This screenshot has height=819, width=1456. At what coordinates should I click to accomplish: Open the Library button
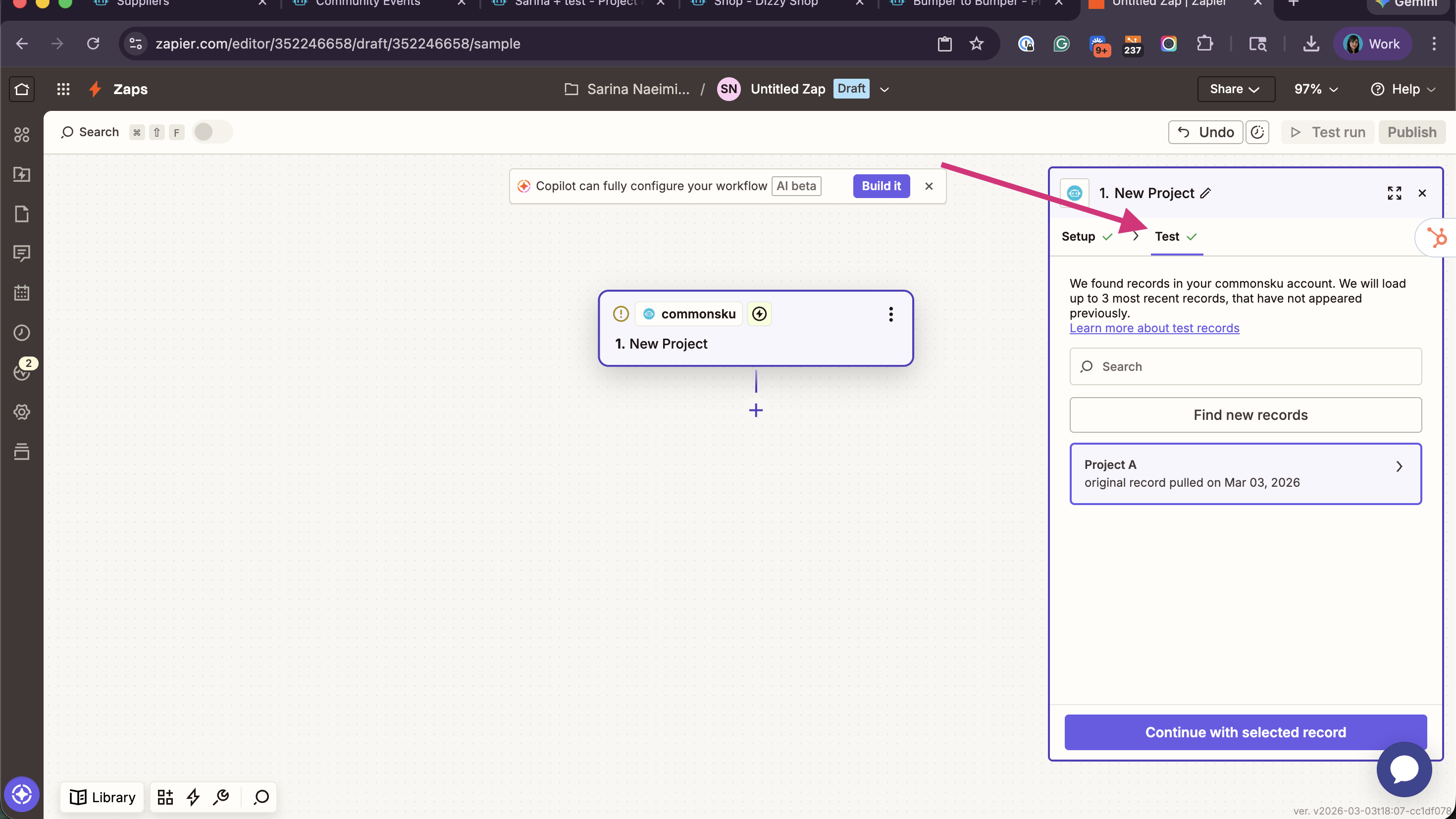103,797
